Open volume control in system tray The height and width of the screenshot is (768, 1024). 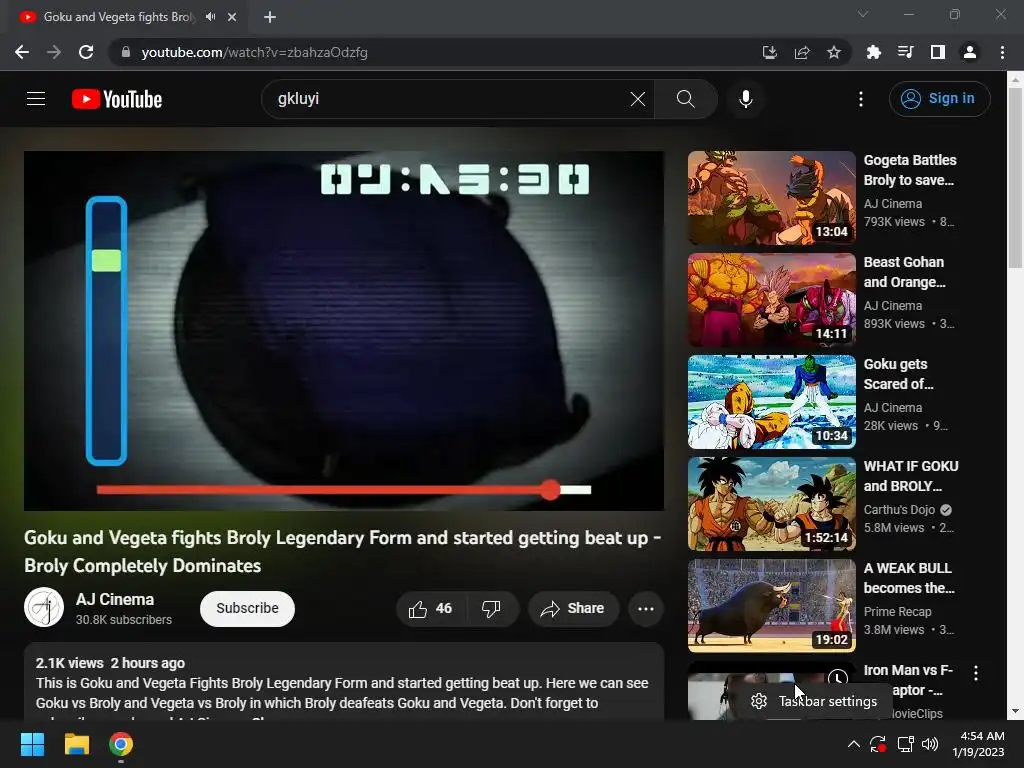(930, 744)
